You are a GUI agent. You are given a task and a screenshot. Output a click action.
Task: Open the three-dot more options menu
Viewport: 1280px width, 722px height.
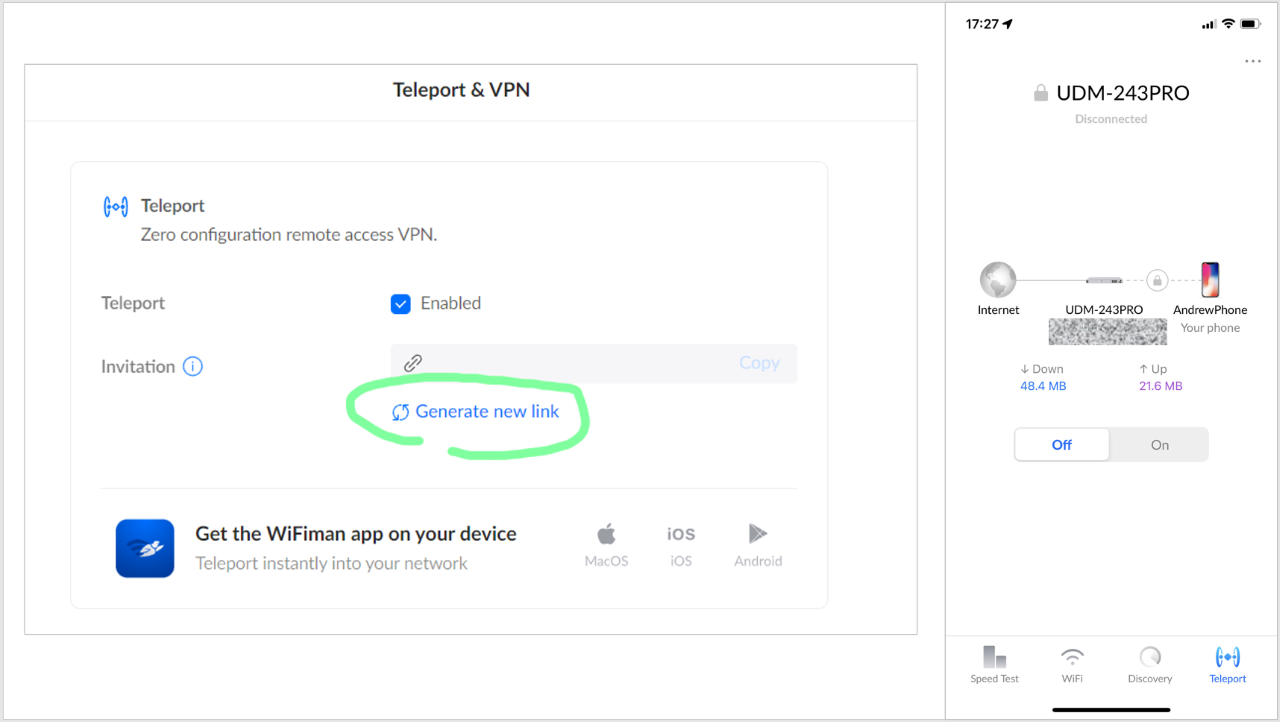point(1253,62)
